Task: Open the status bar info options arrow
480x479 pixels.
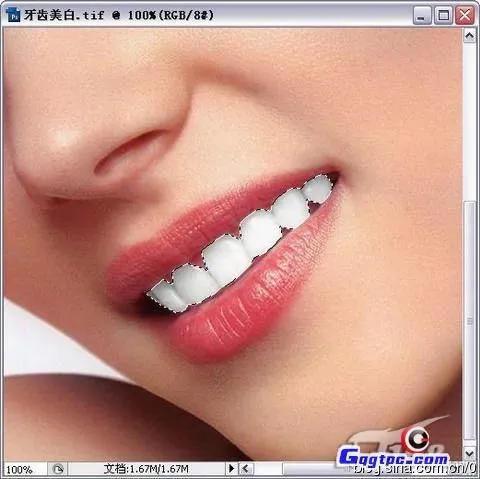Action: tap(231, 469)
